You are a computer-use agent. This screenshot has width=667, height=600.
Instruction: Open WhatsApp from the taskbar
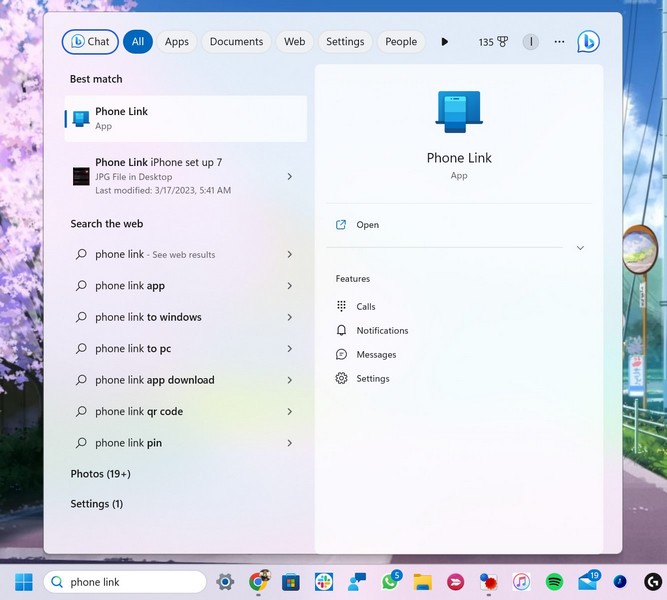(x=390, y=582)
